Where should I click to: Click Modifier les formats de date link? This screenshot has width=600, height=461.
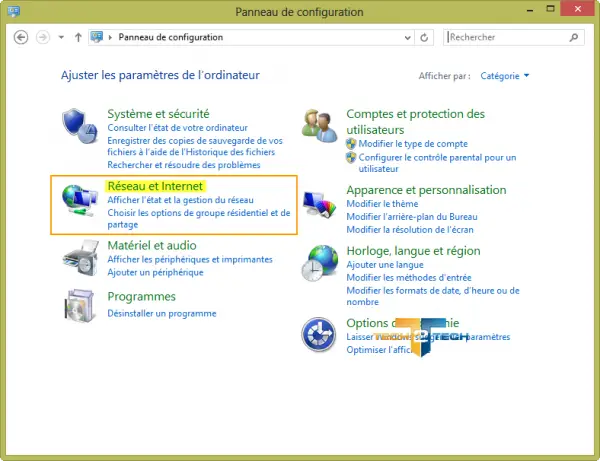click(x=433, y=296)
